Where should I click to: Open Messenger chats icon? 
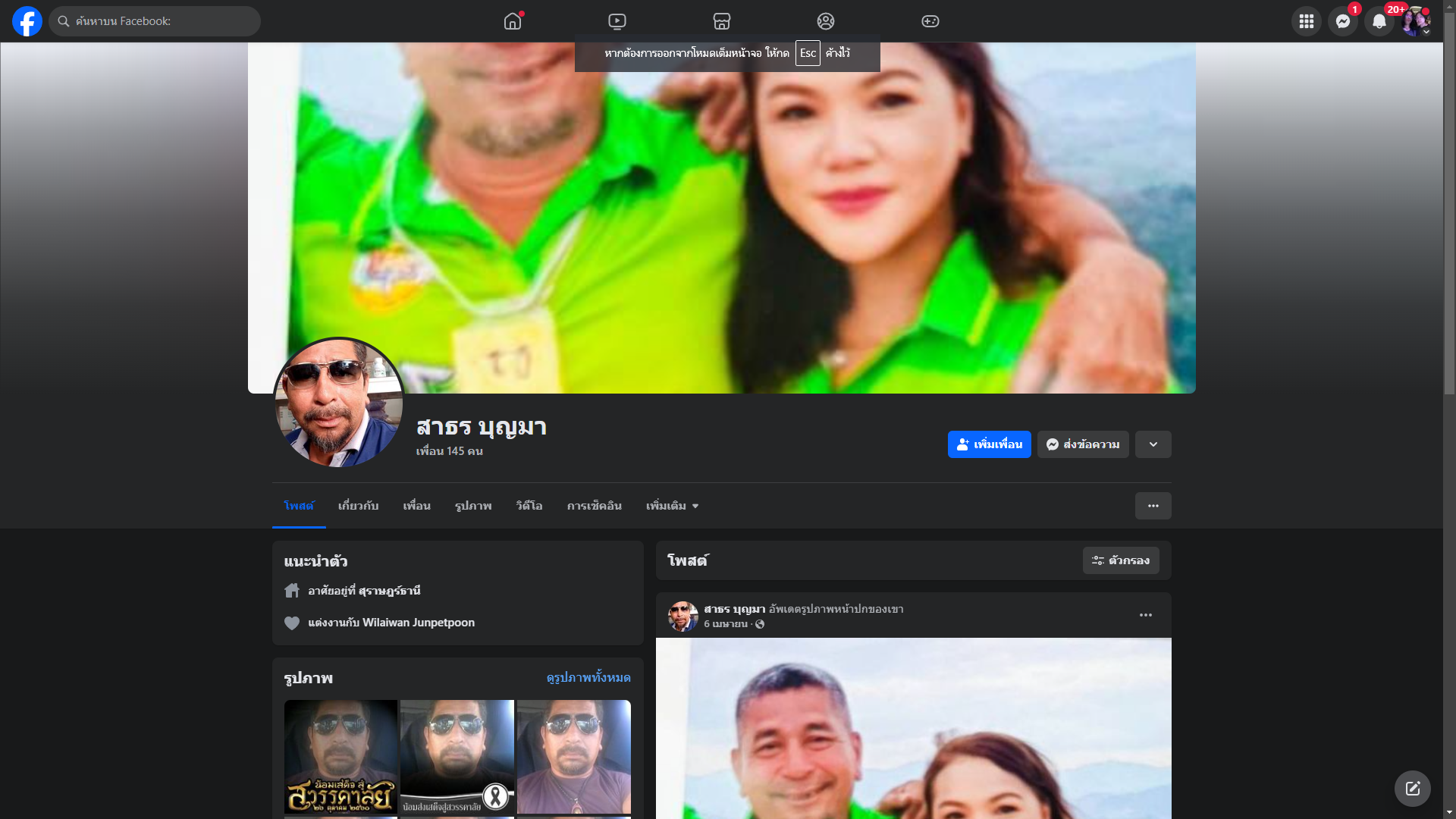click(x=1342, y=21)
